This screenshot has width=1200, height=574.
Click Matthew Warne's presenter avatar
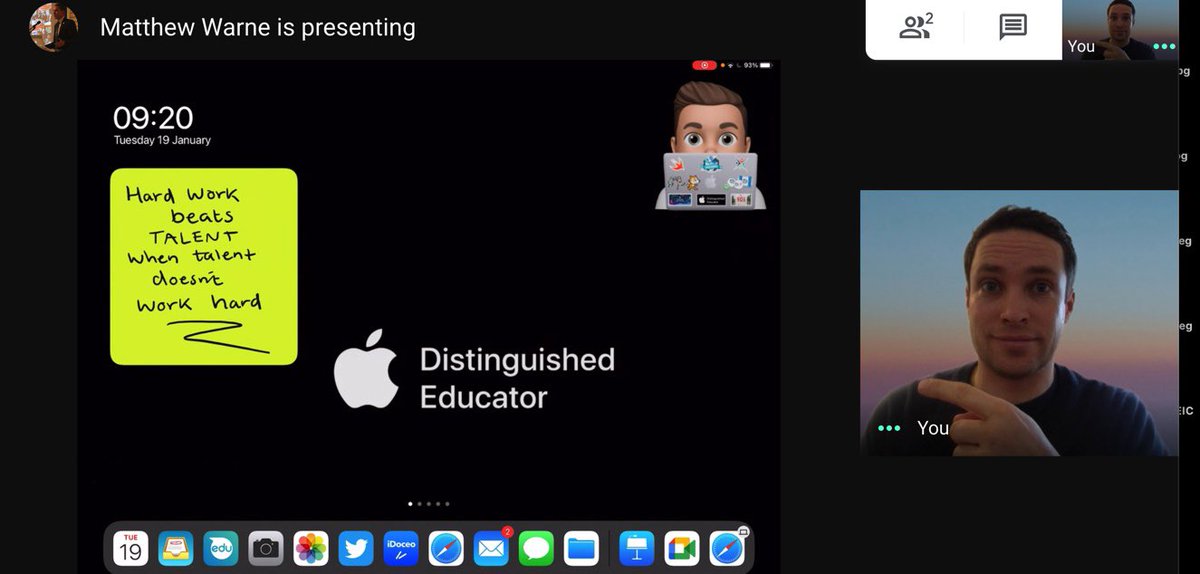pos(53,26)
